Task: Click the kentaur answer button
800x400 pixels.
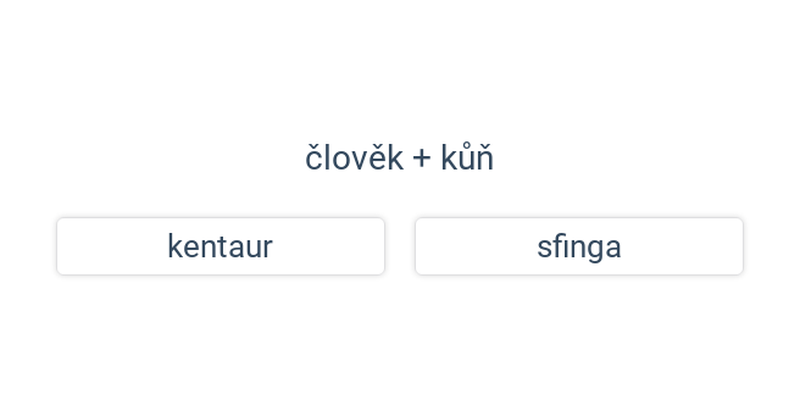Action: tap(220, 246)
